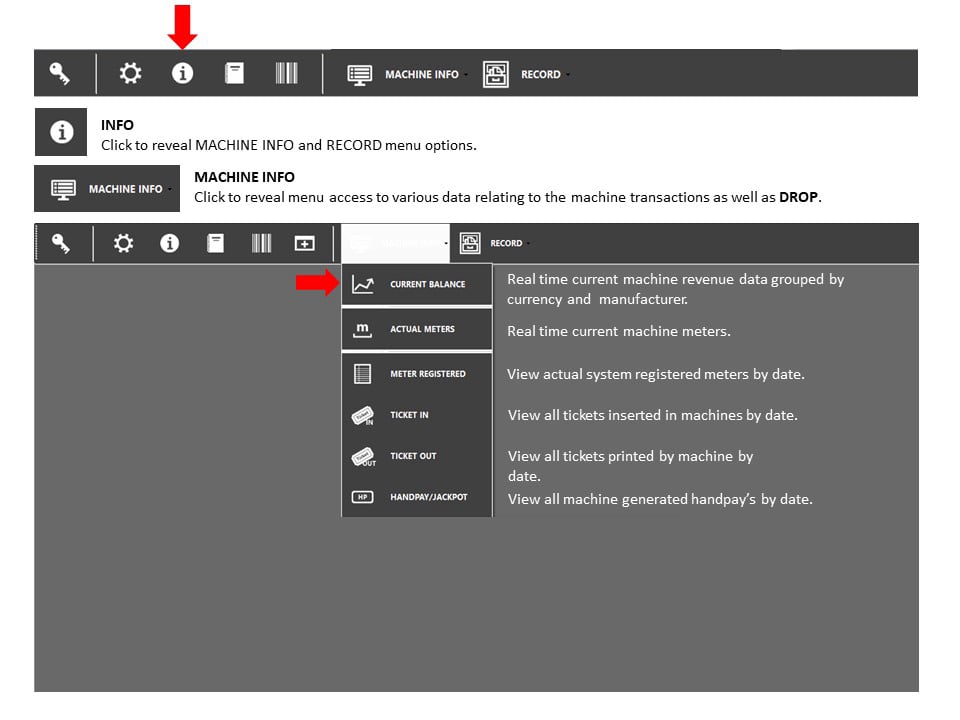Screen dimensions: 960x720
Task: Click the list sheet icon for Meter Registered
Action: [x=362, y=374]
